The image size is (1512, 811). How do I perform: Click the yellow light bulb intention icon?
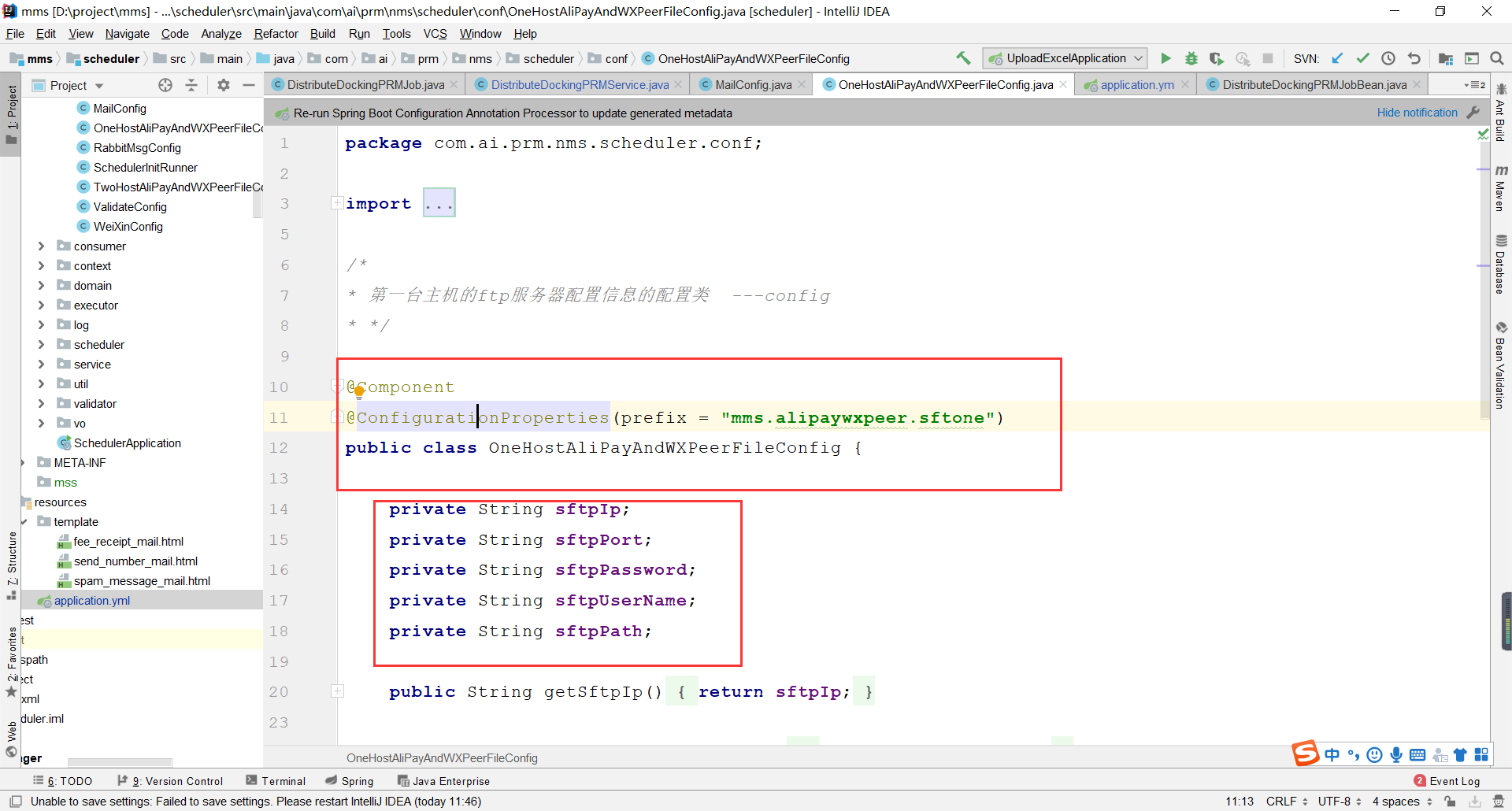click(358, 390)
